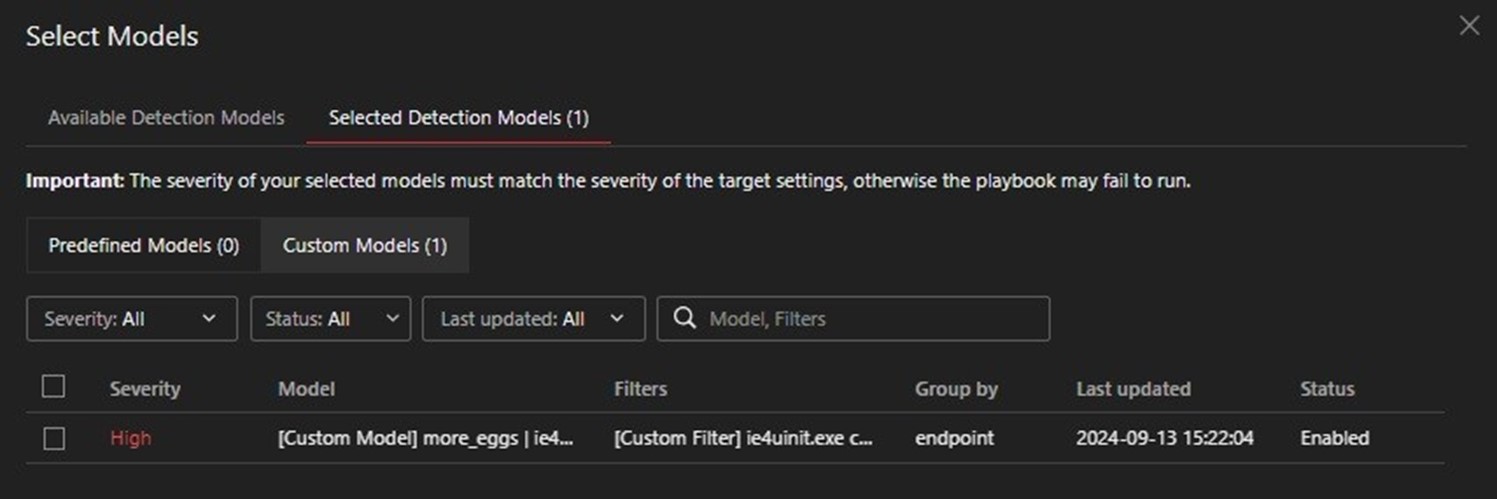Viewport: 1497px width, 499px height.
Task: Click the Group by column header
Action: [x=956, y=389]
